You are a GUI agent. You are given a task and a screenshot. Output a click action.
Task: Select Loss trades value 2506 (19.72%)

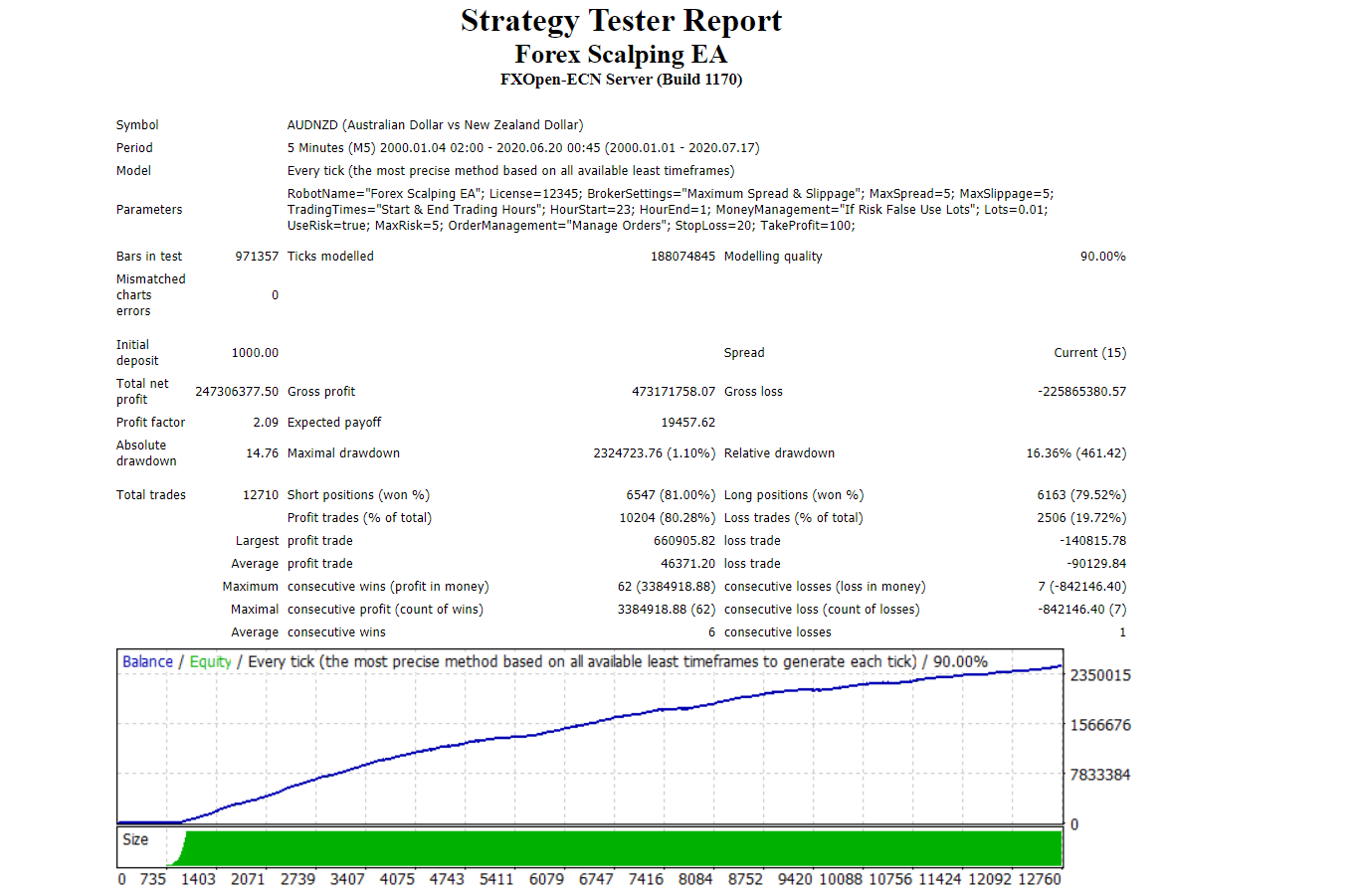(x=1081, y=518)
